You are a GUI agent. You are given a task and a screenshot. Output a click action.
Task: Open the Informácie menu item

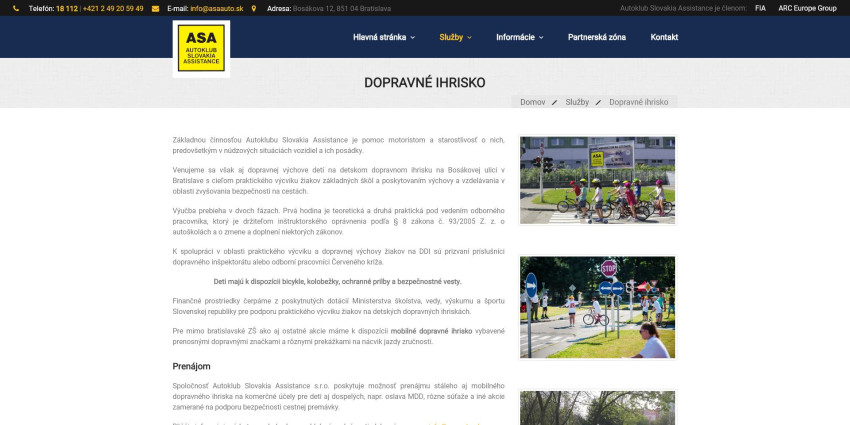coord(515,37)
